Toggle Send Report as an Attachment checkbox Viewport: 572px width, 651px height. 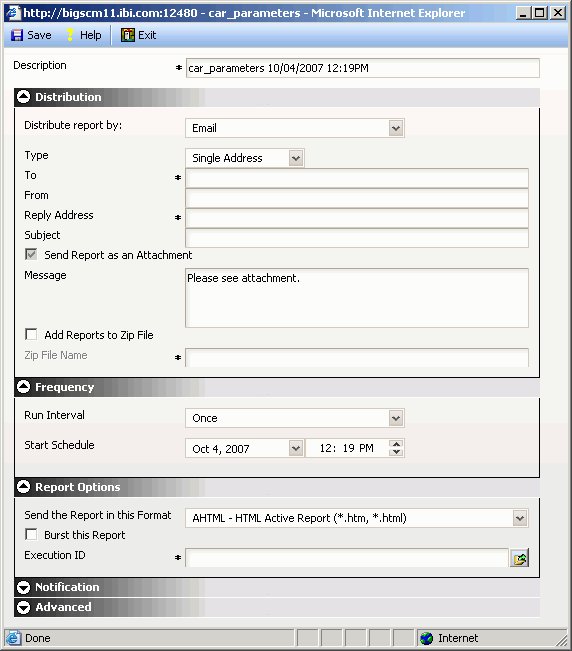pos(31,255)
